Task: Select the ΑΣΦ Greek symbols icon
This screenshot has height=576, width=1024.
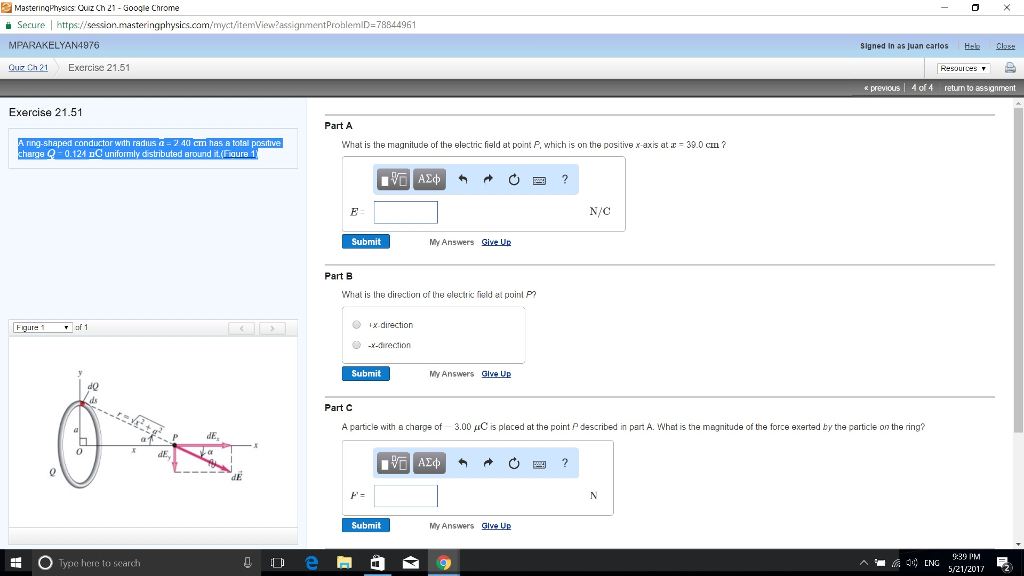Action: point(428,179)
